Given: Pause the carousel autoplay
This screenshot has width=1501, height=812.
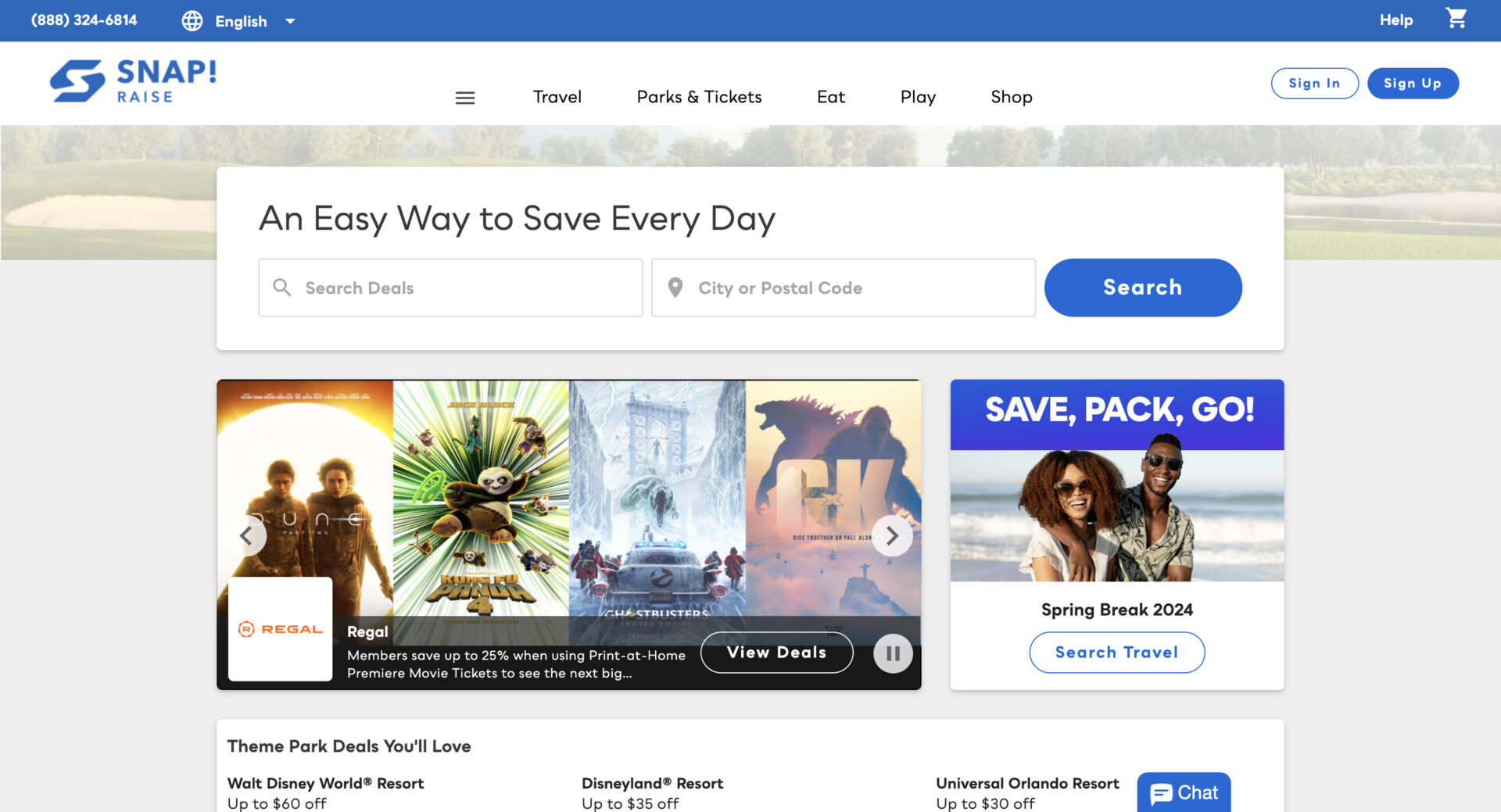Looking at the screenshot, I should pyautogui.click(x=892, y=653).
